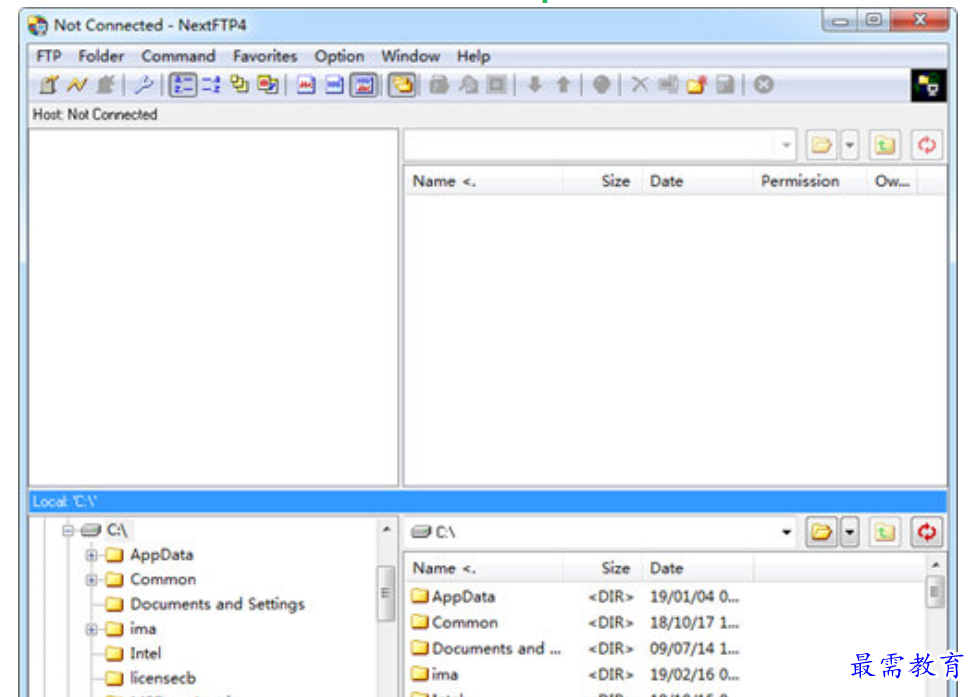Select licensecb folder in local tree
972x697 pixels.
point(162,678)
